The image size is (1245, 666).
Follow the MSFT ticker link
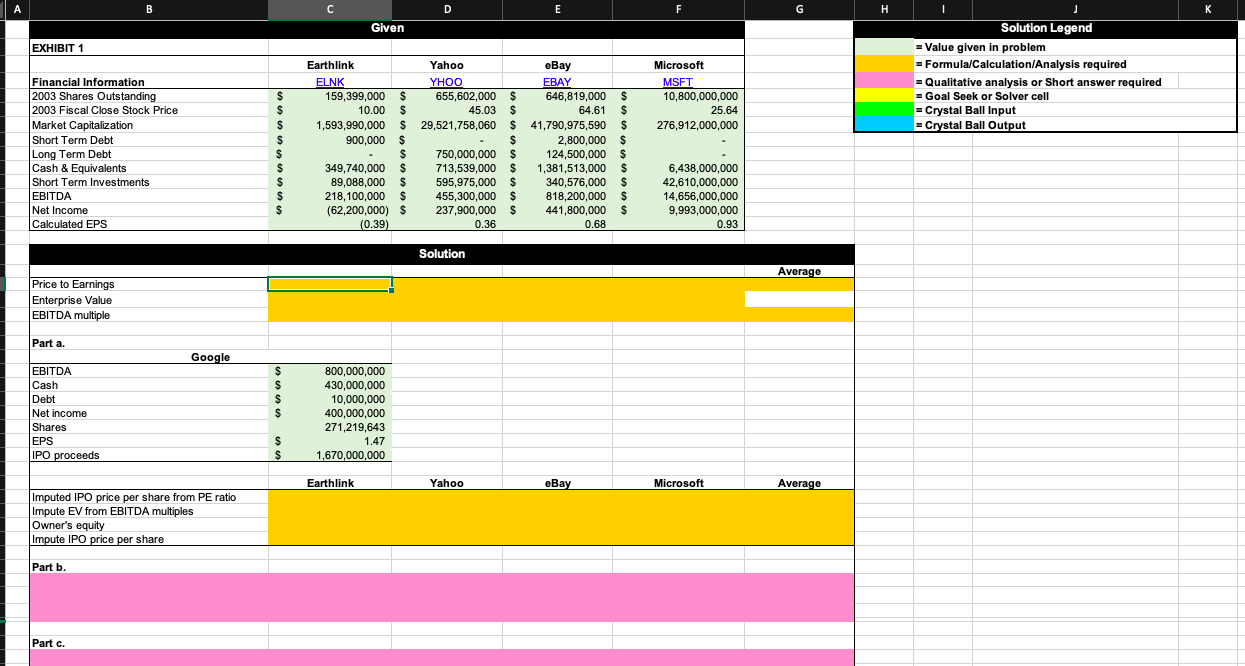coord(678,82)
